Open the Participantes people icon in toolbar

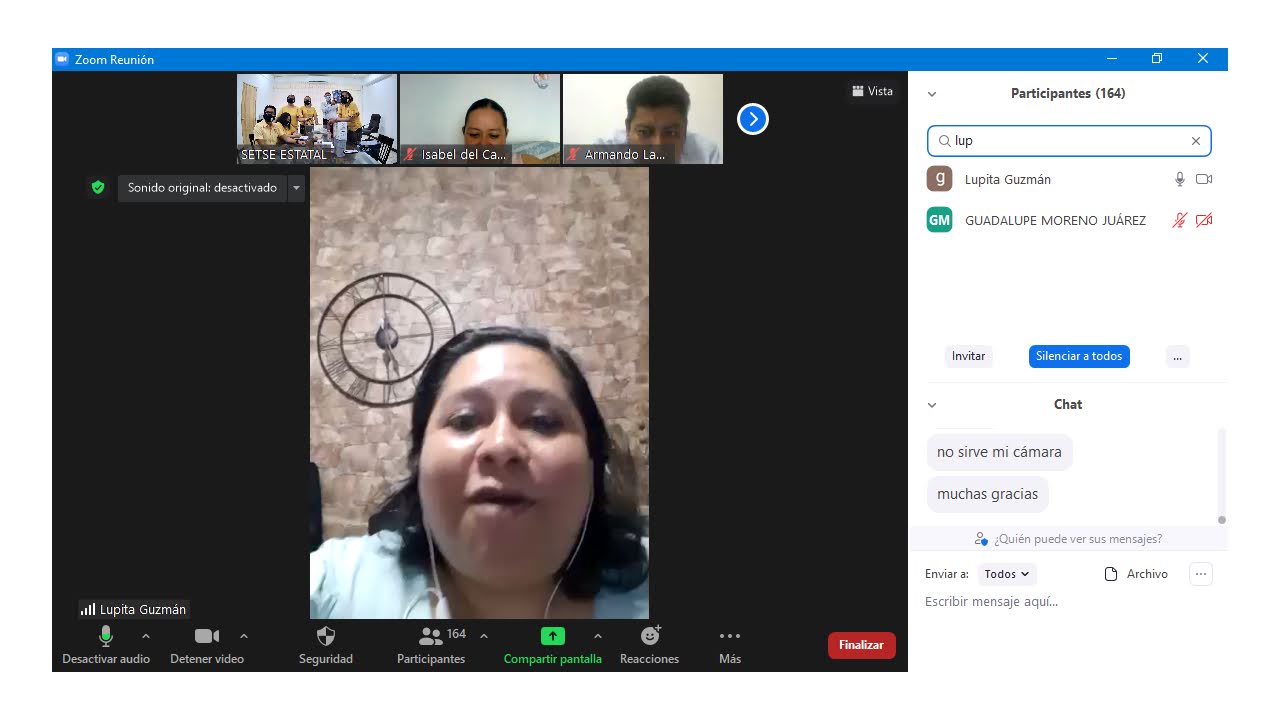pyautogui.click(x=431, y=636)
